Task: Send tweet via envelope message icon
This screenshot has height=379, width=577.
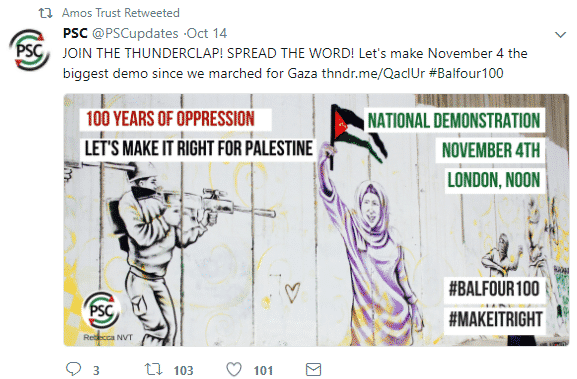Action: [314, 369]
